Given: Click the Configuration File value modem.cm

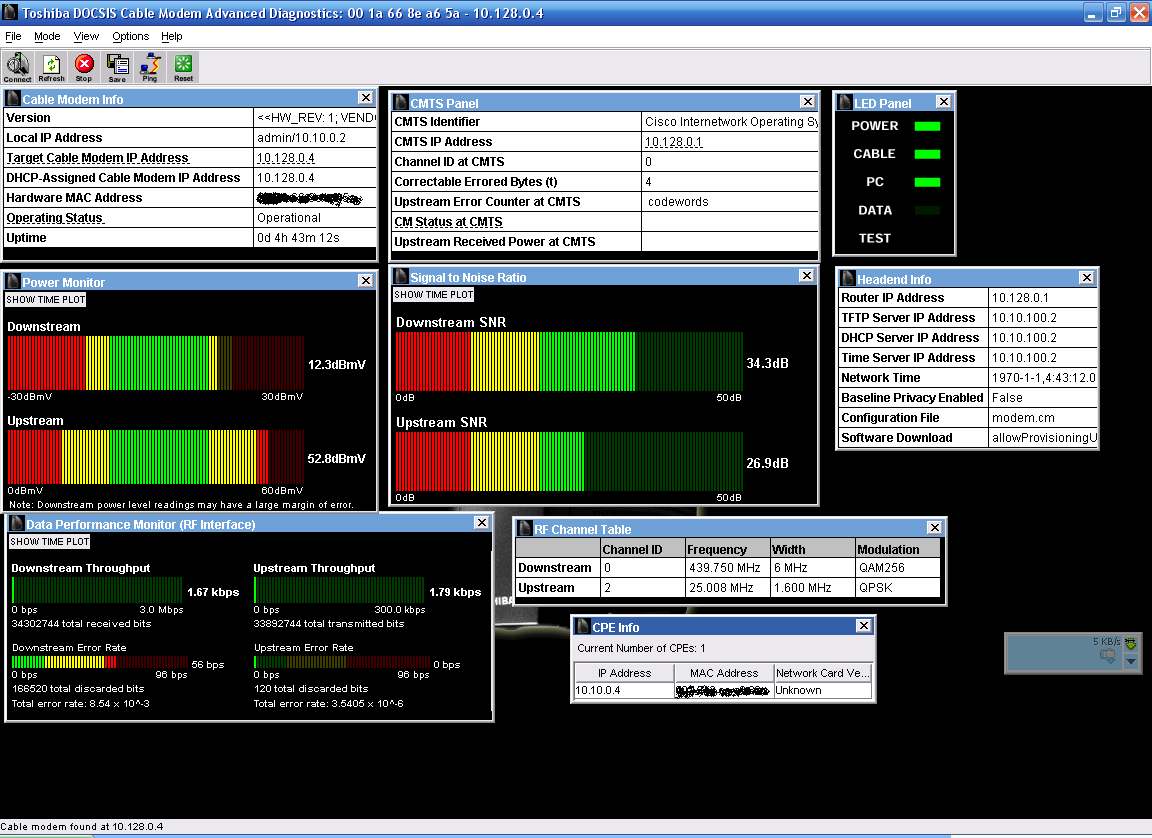Looking at the screenshot, I should pyautogui.click(x=1023, y=418).
